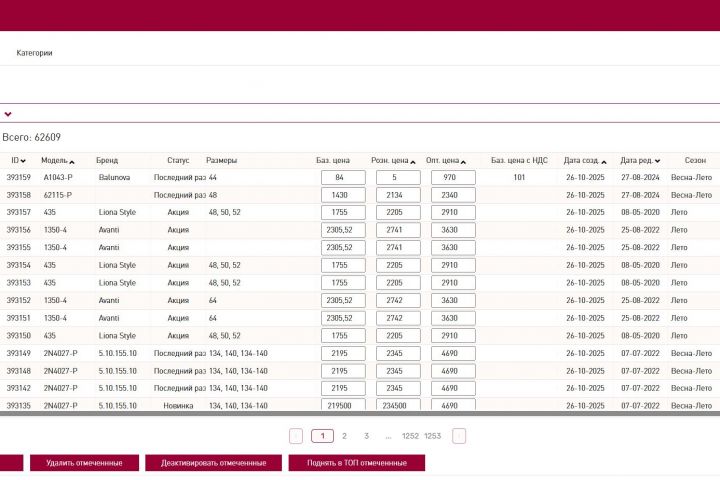Click Статус column header
This screenshot has width=720, height=480.
click(x=178, y=160)
